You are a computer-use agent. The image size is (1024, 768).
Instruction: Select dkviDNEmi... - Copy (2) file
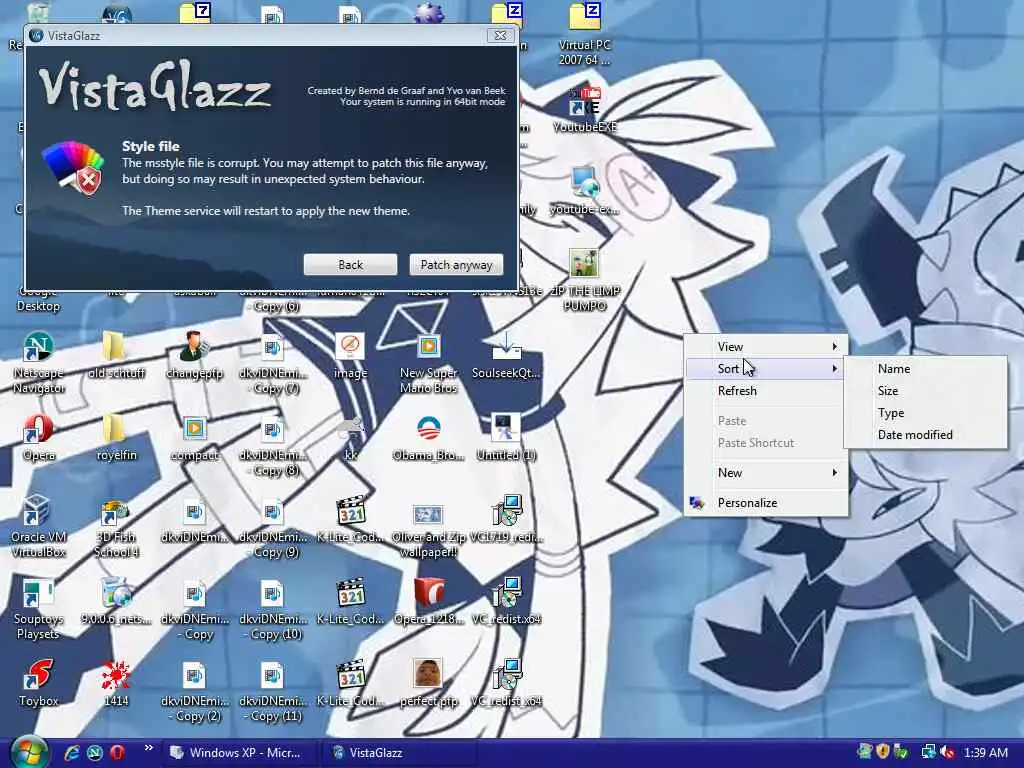coord(195,691)
